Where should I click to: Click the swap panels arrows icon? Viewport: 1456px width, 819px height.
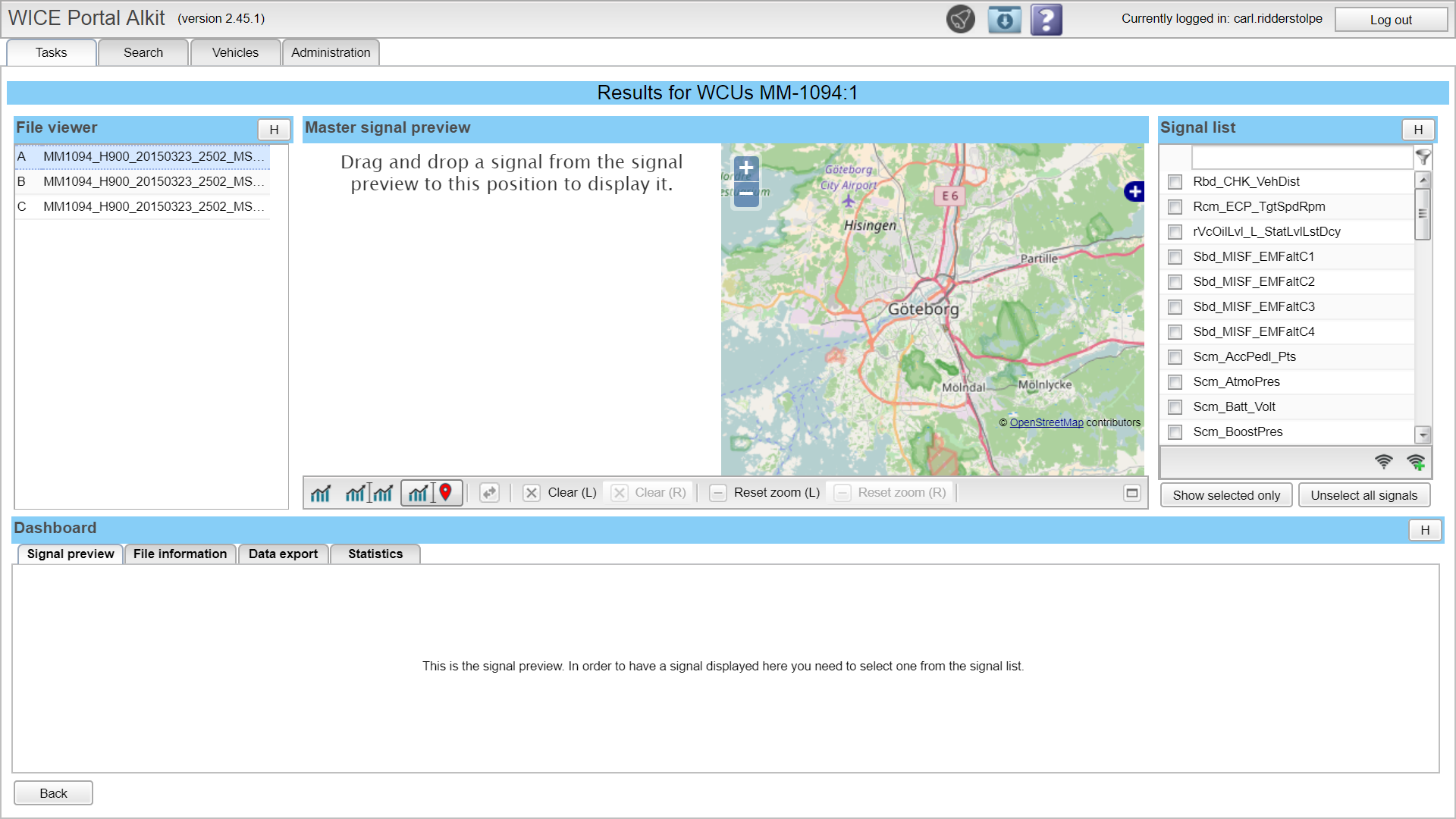(x=489, y=493)
